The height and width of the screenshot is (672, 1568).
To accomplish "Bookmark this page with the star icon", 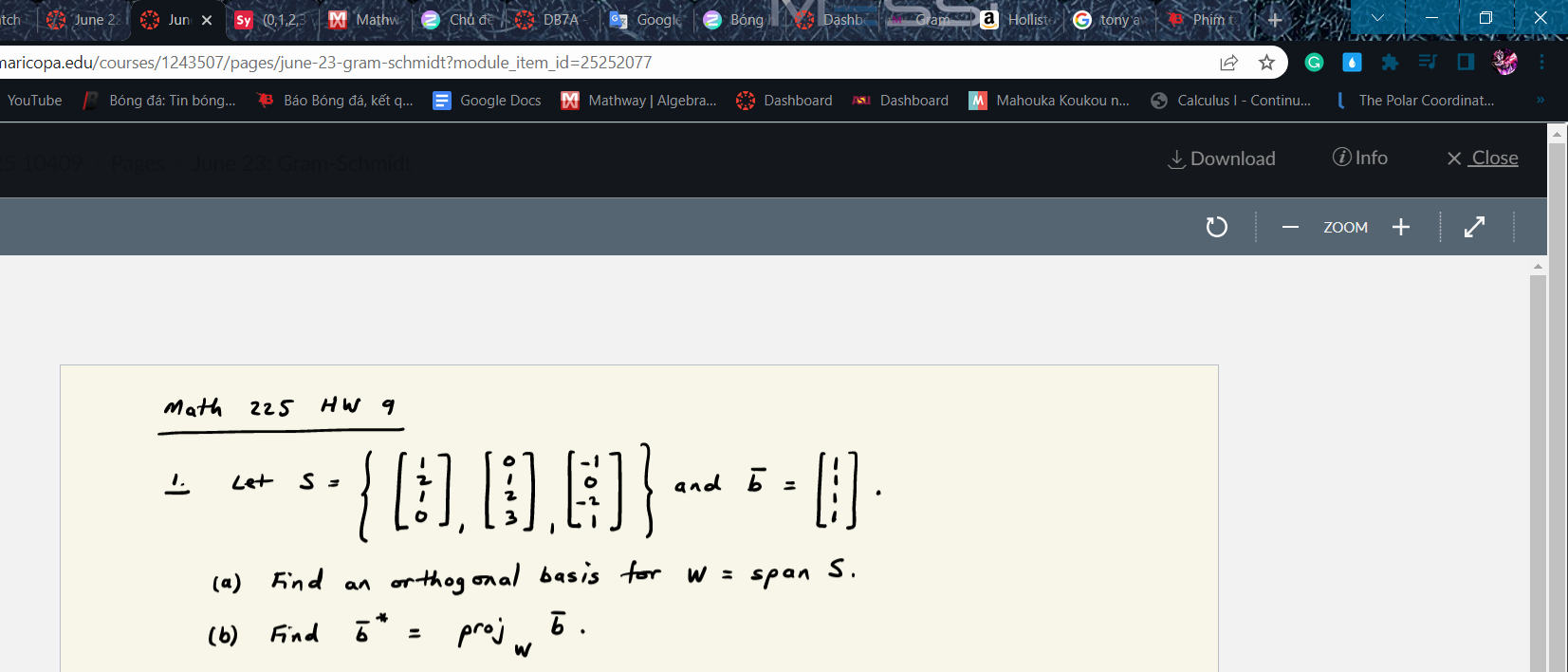I will click(x=1266, y=63).
